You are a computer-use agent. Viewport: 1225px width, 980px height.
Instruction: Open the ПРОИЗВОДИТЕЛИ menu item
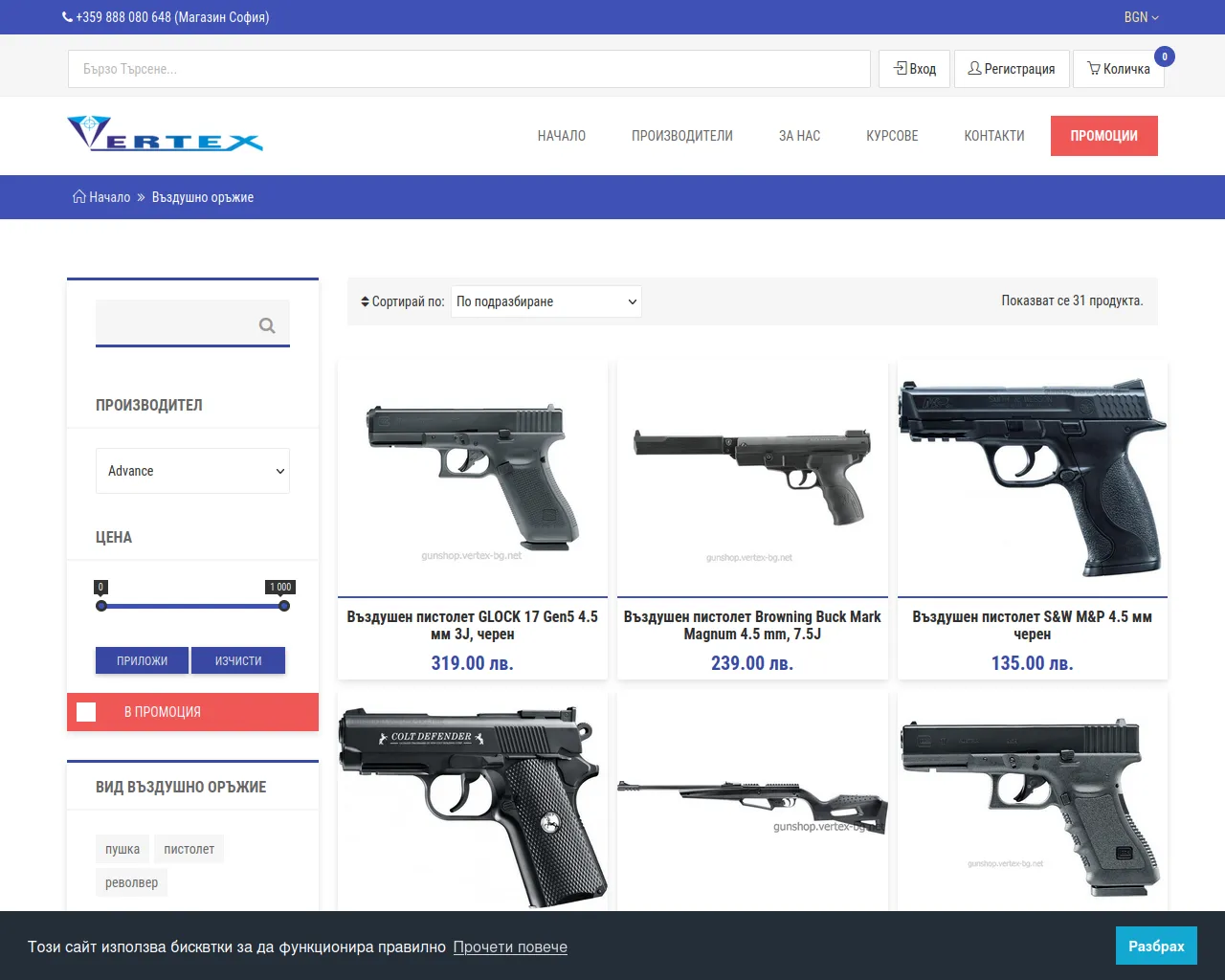point(681,136)
